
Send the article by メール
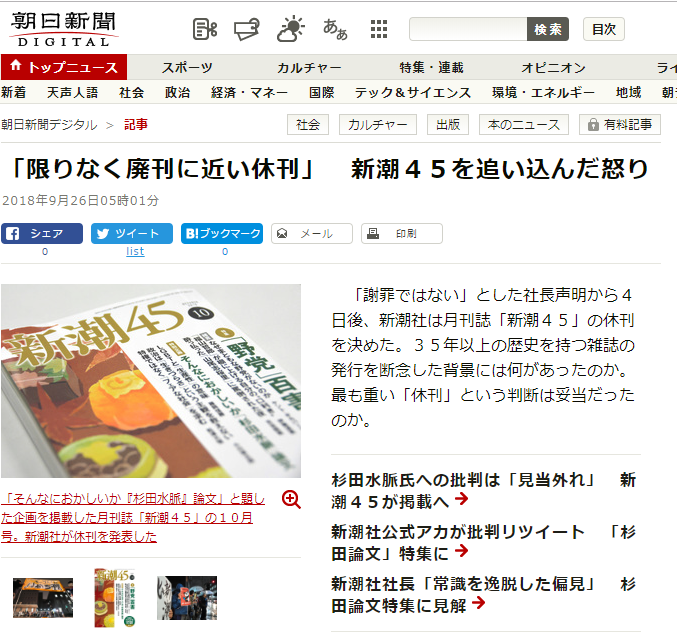coord(312,234)
